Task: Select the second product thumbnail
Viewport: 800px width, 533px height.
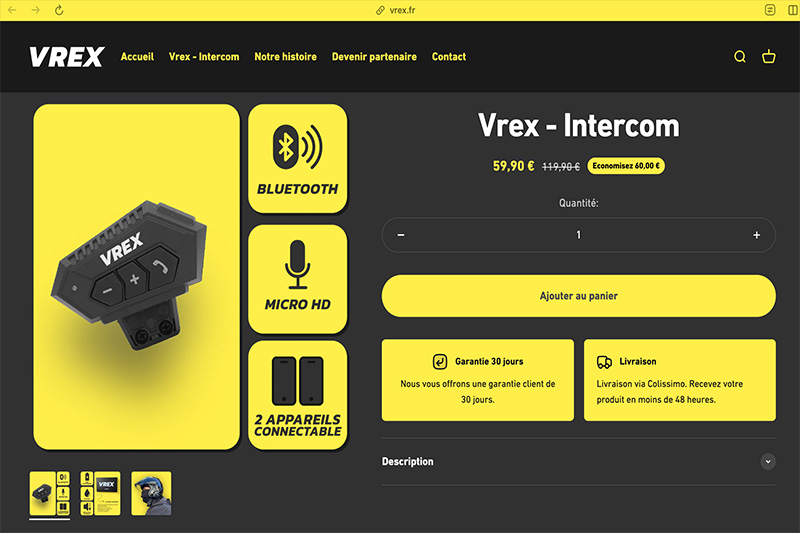Action: 101,493
